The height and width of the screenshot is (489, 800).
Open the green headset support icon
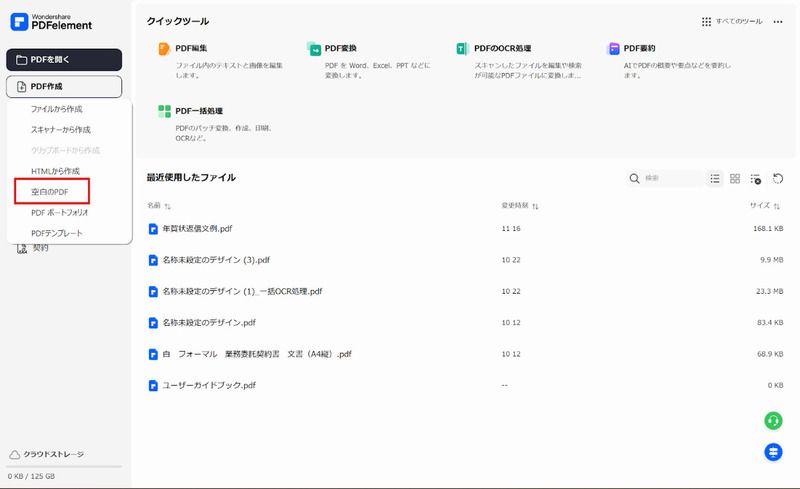click(x=773, y=420)
